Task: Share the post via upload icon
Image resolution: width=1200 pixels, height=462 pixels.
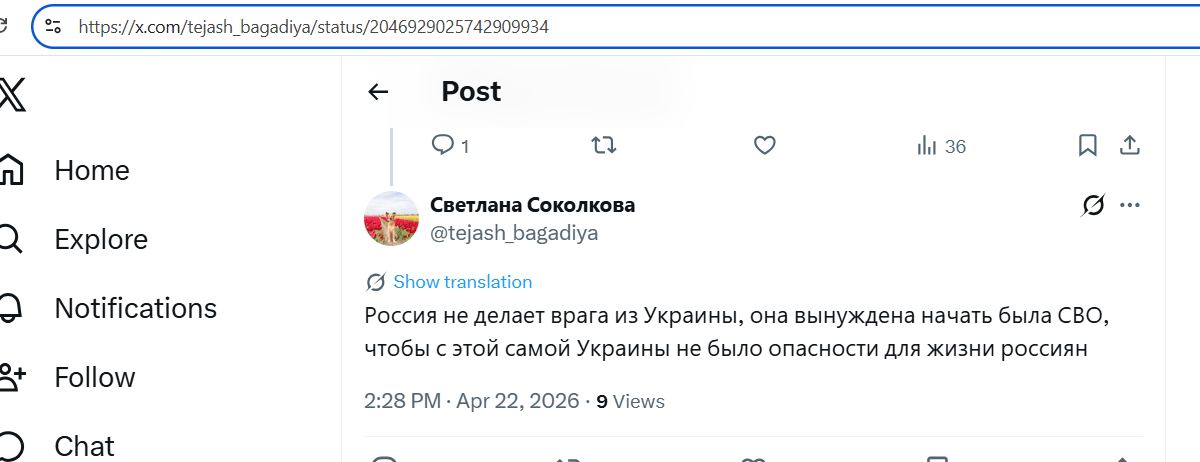Action: [1130, 146]
